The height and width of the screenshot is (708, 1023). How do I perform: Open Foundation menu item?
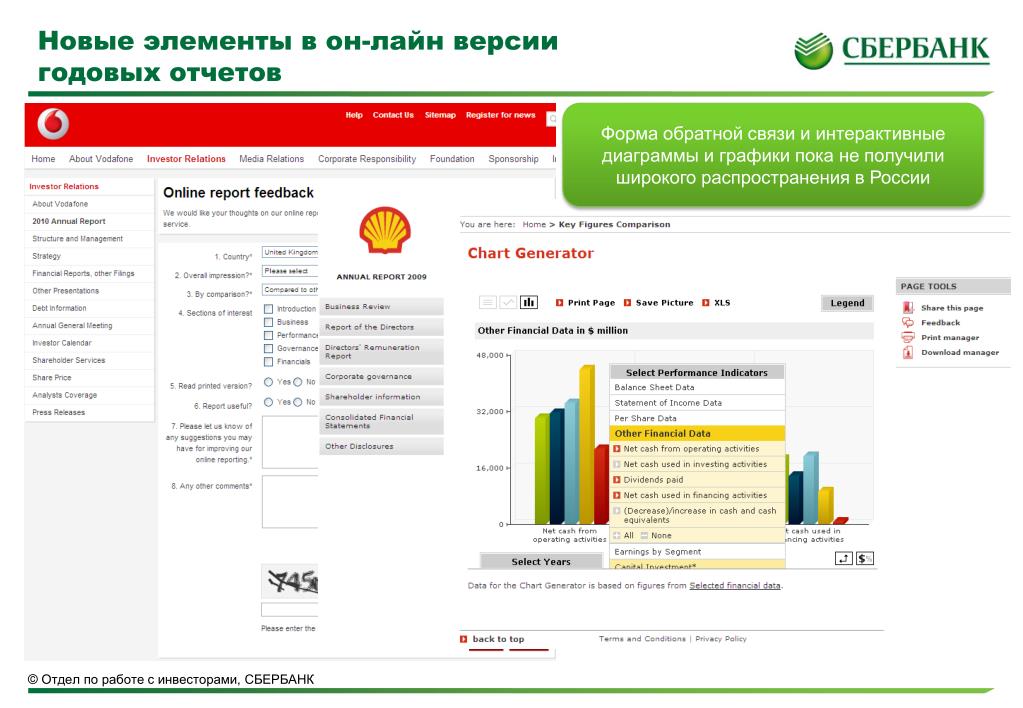[x=452, y=159]
